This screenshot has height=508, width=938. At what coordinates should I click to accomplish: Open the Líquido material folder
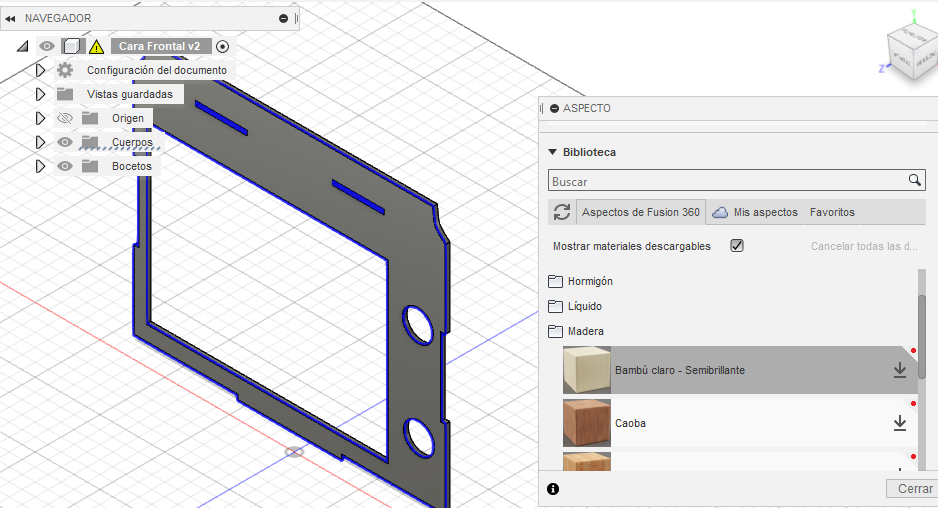coord(584,306)
